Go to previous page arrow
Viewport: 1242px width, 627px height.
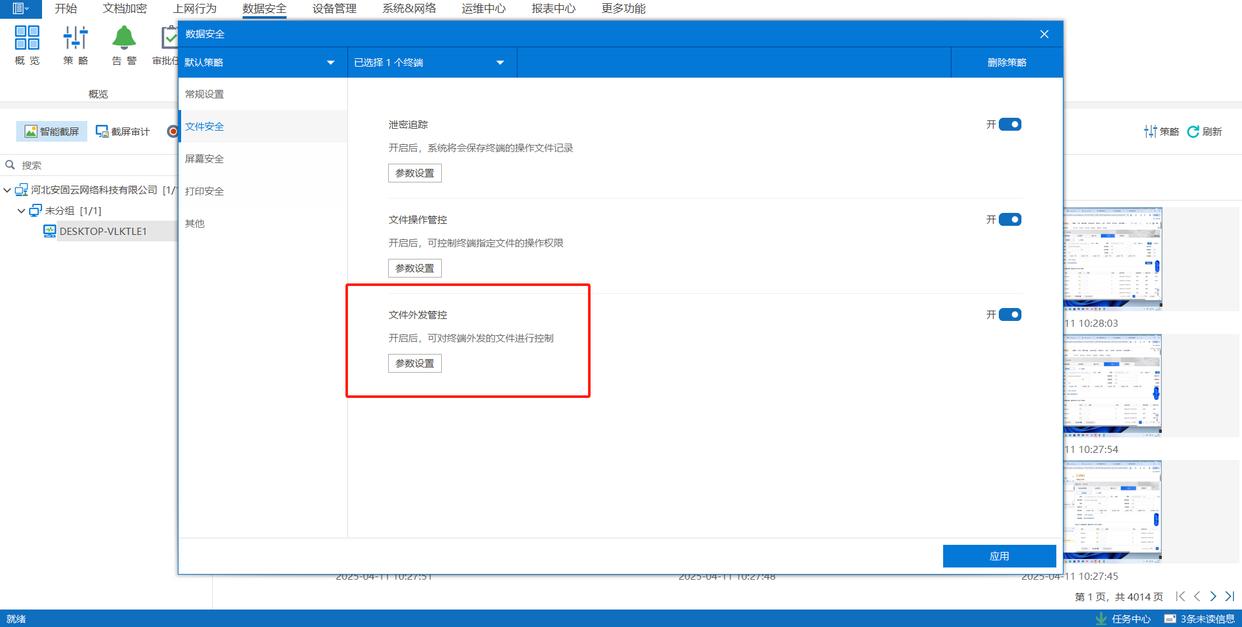1197,596
